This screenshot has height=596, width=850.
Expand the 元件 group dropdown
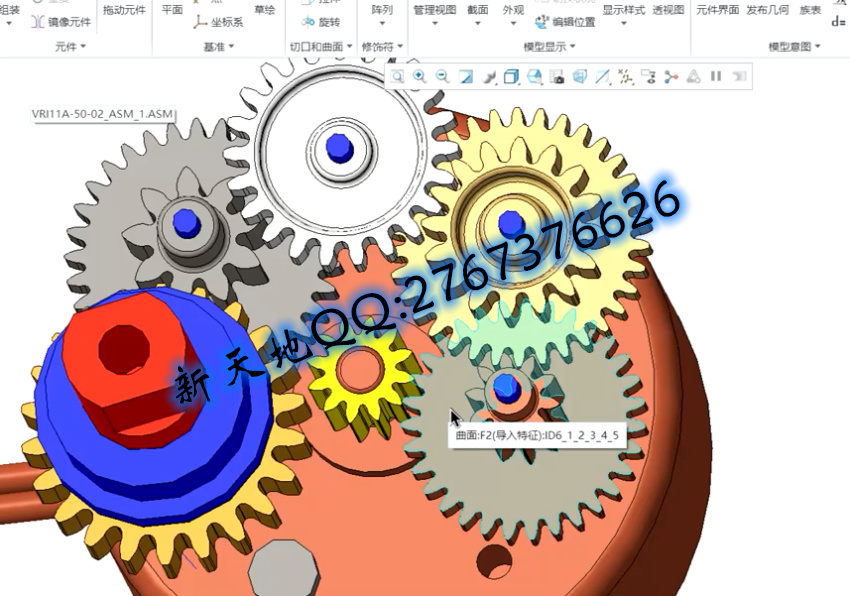coord(70,46)
